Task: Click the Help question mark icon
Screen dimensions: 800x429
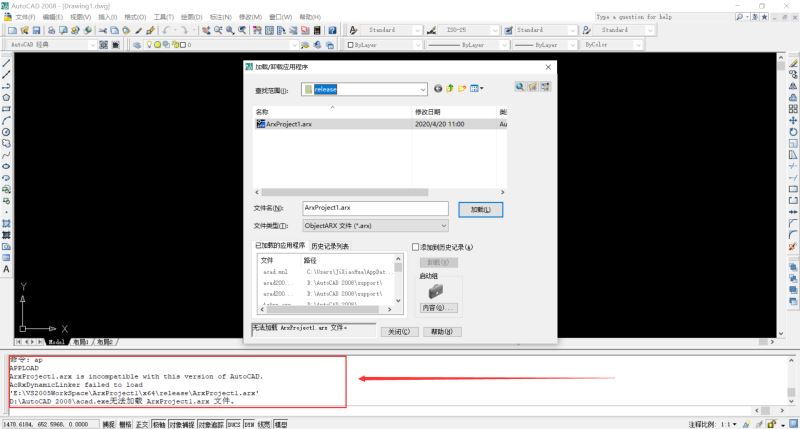Action: [x=332, y=30]
